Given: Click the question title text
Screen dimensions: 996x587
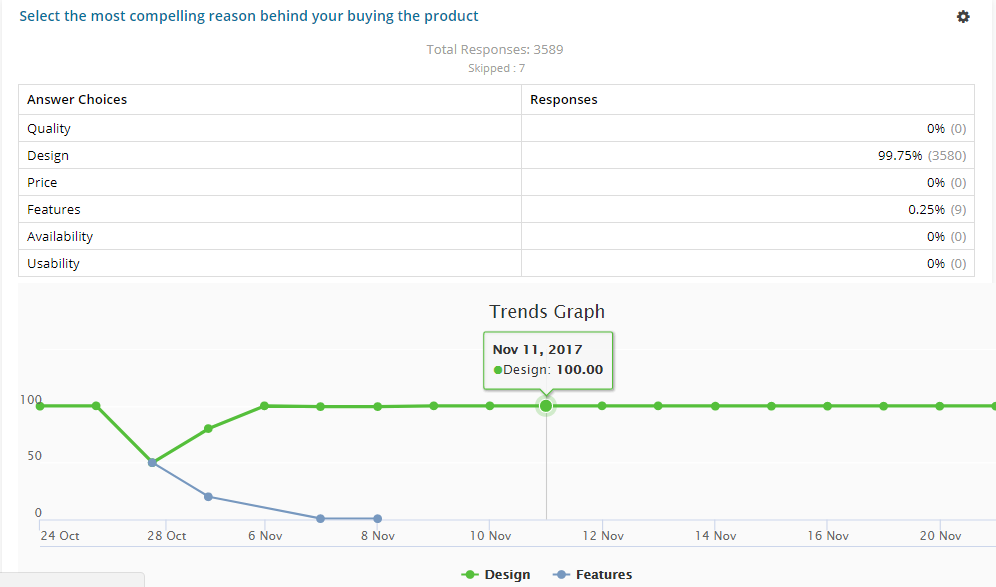Looking at the screenshot, I should pos(248,16).
